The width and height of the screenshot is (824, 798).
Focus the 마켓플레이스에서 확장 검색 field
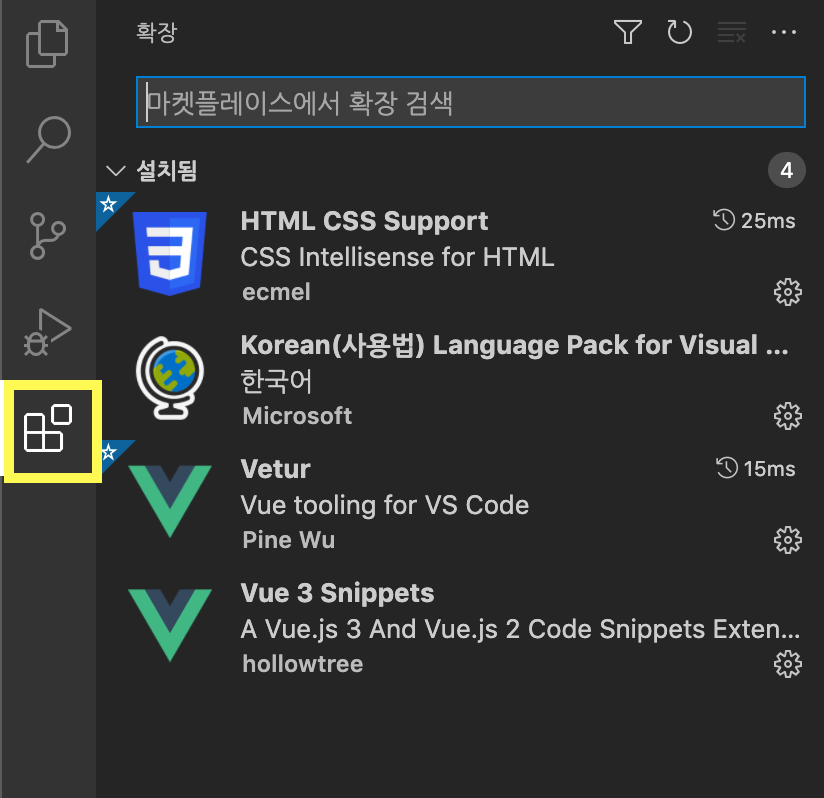pos(471,102)
